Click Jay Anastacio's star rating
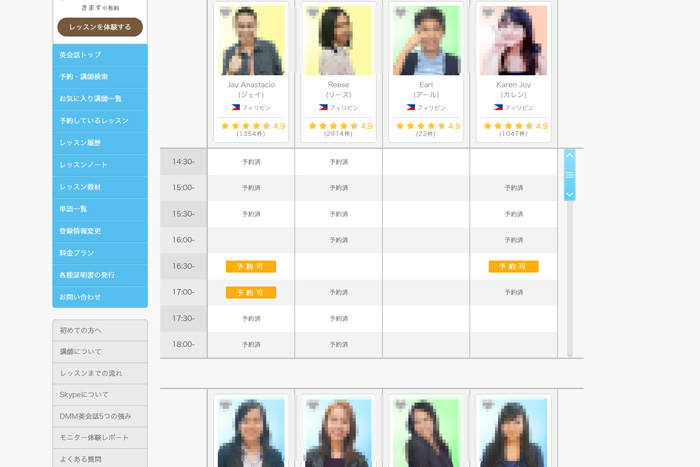 click(x=245, y=126)
